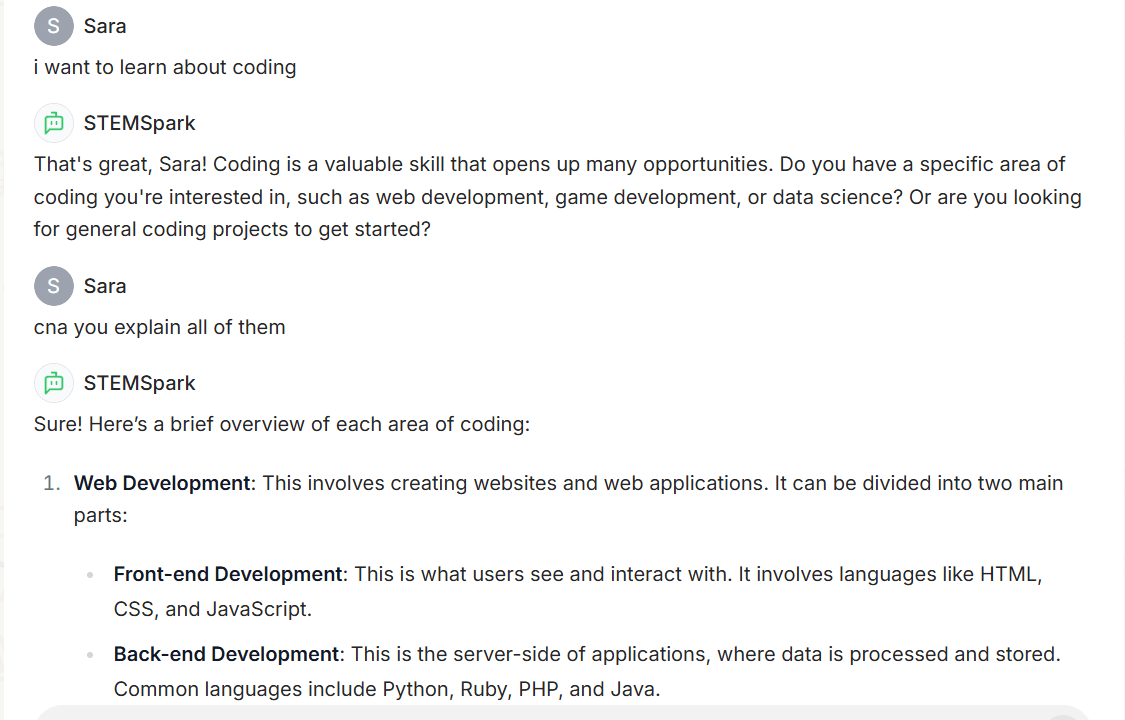1125x720 pixels.
Task: Click 'Sure! Here's a brief overview' line
Action: pos(282,425)
